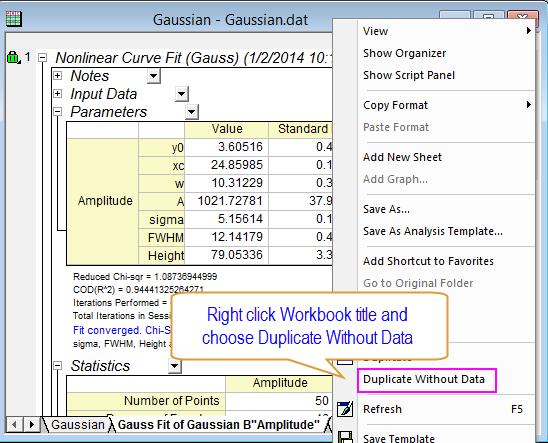Click the Refresh icon in context menu
Screen dimensions: 548x443
(x=345, y=409)
